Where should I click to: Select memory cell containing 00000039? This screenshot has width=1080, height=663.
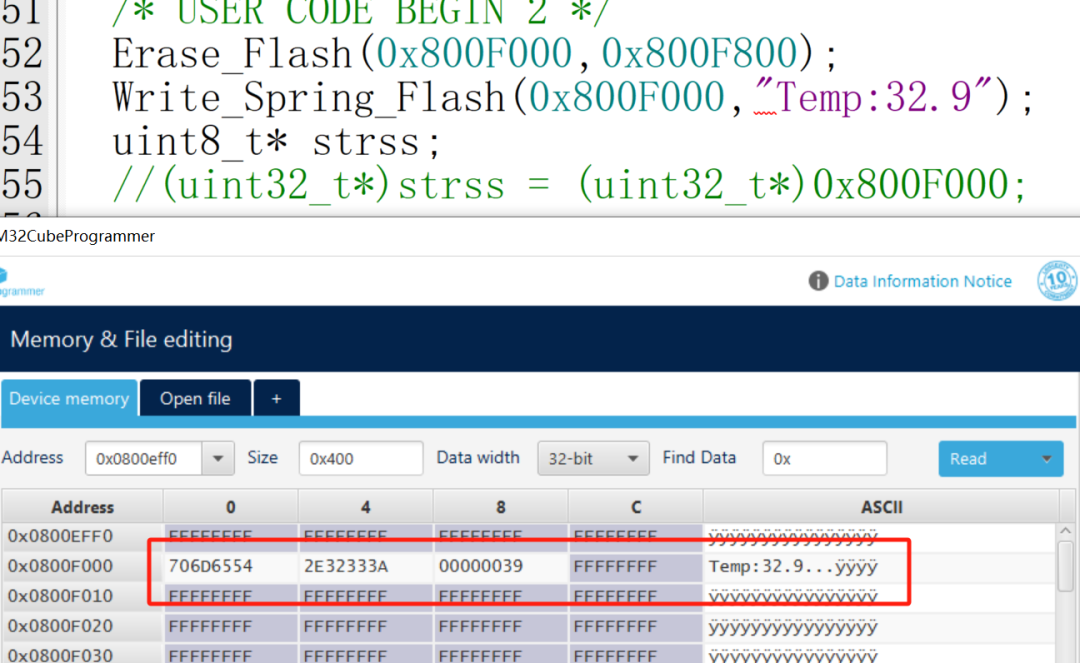(x=482, y=566)
